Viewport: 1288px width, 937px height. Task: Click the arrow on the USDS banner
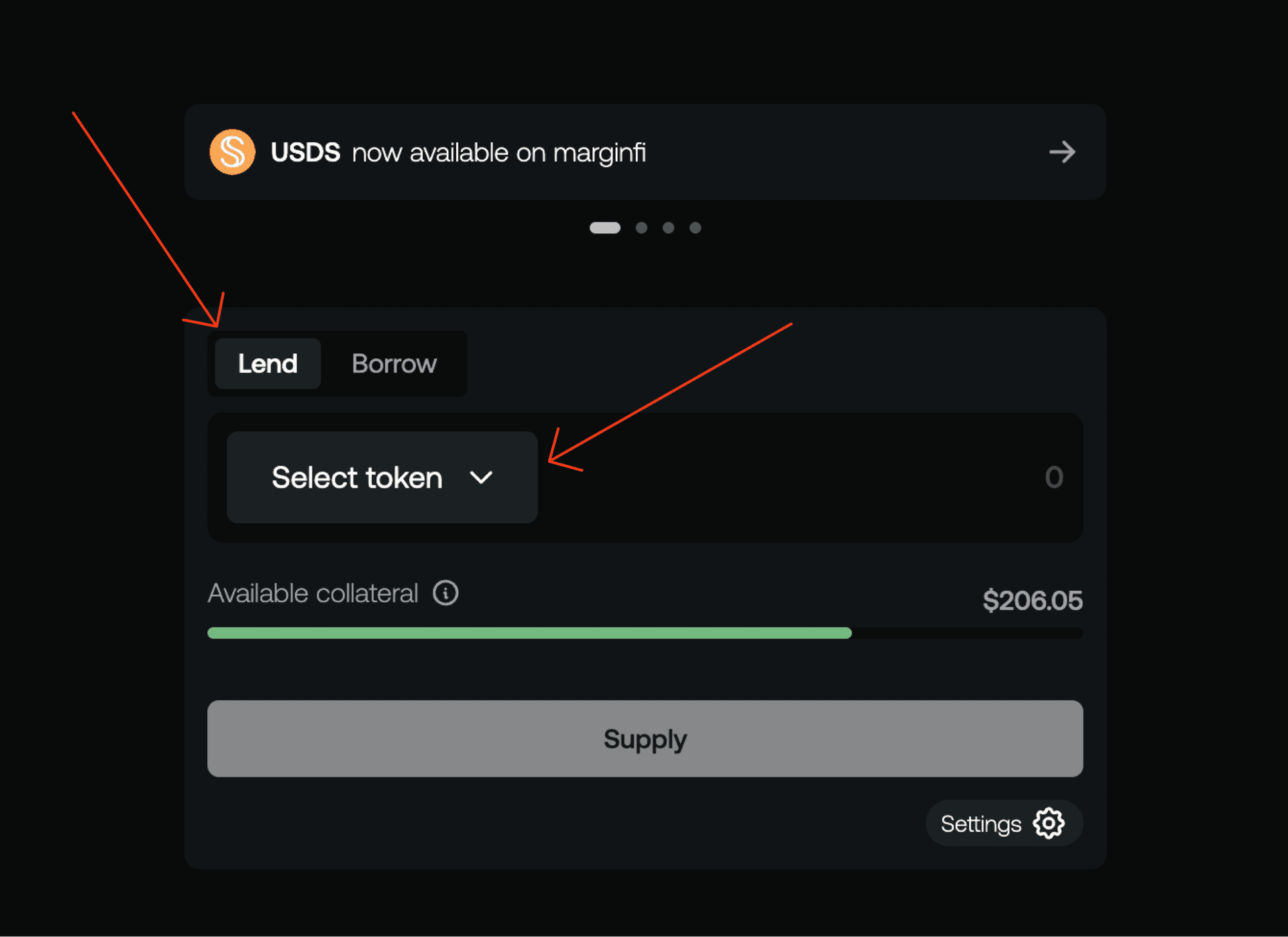[1062, 152]
